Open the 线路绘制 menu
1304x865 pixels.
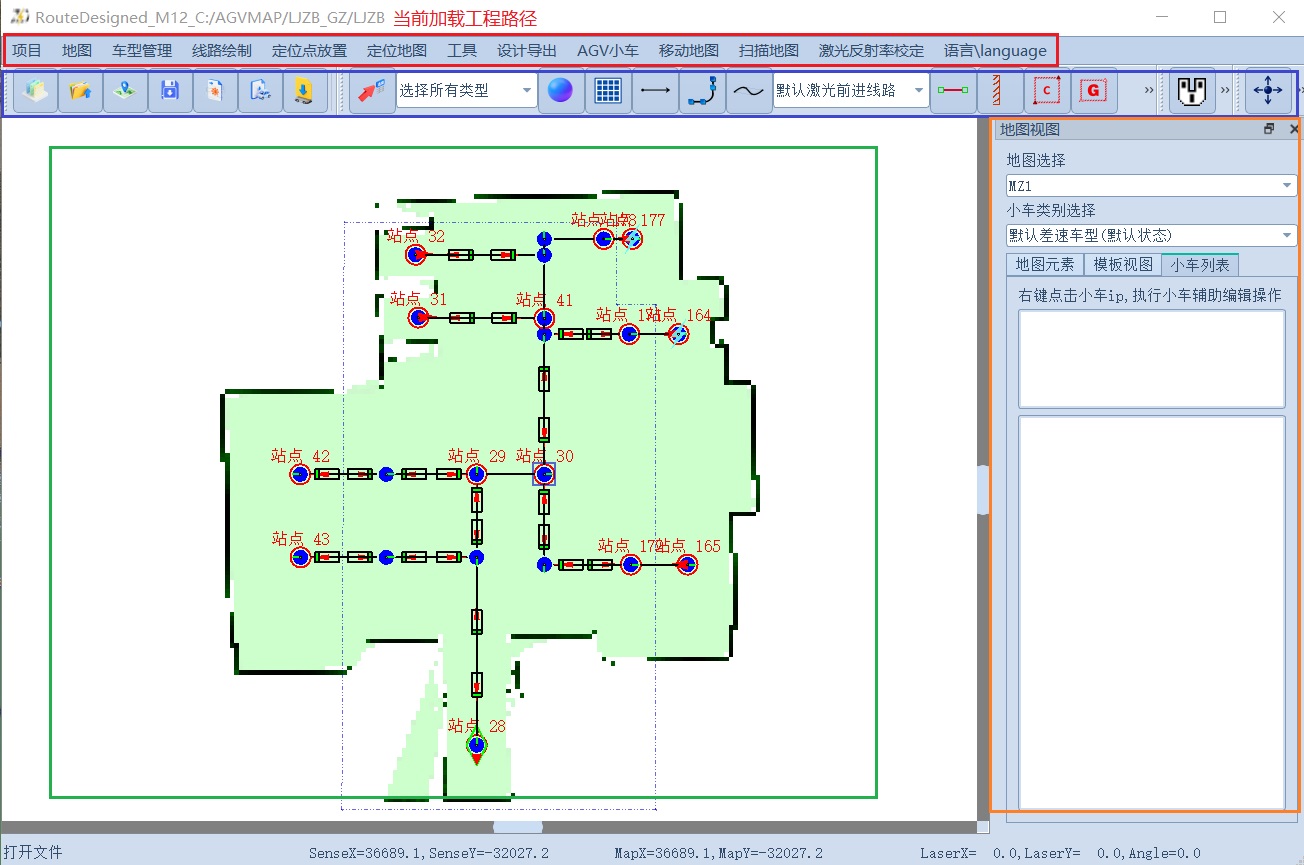coord(222,50)
